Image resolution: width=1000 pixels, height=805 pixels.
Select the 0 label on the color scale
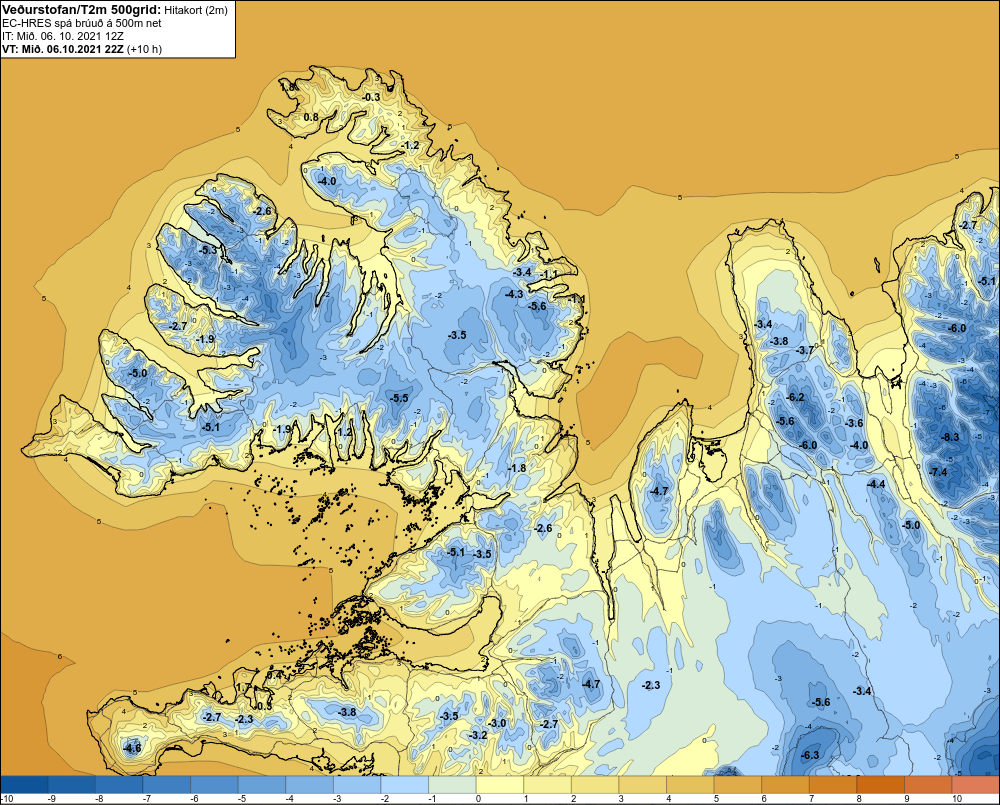click(x=478, y=799)
